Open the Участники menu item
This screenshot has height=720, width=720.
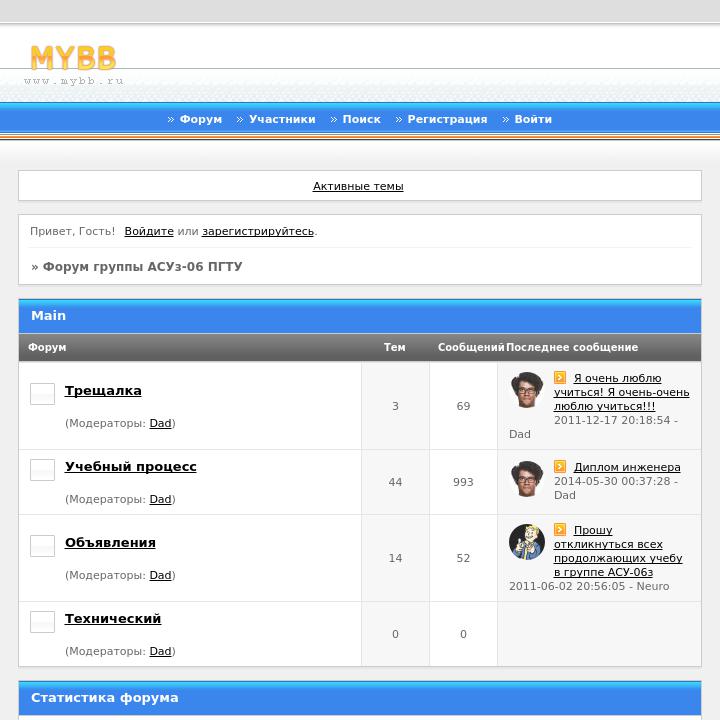tap(282, 119)
